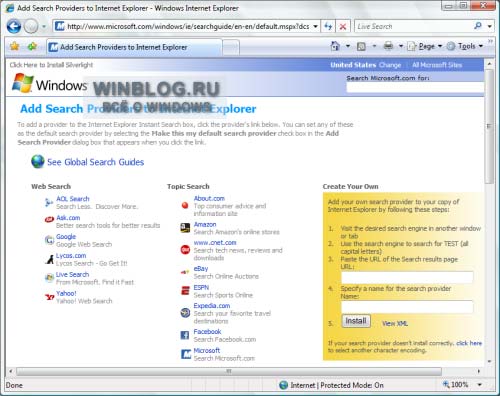This screenshot has width=500, height=396.
Task: Click the Install button
Action: coord(356,321)
